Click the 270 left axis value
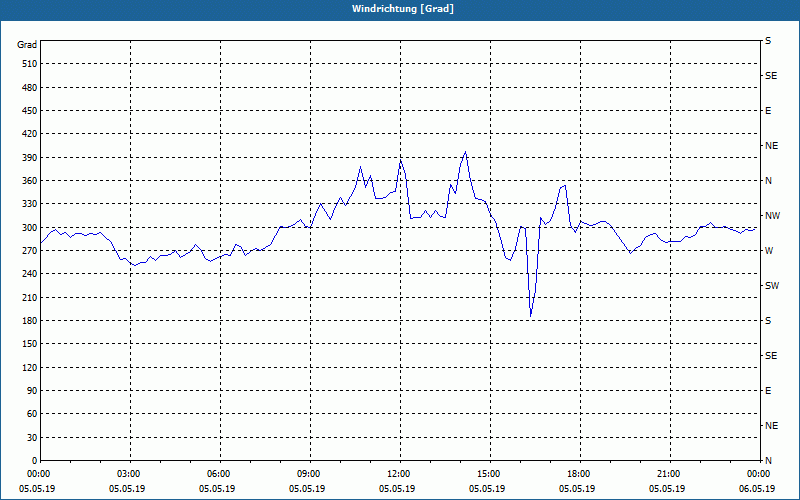 coord(30,251)
